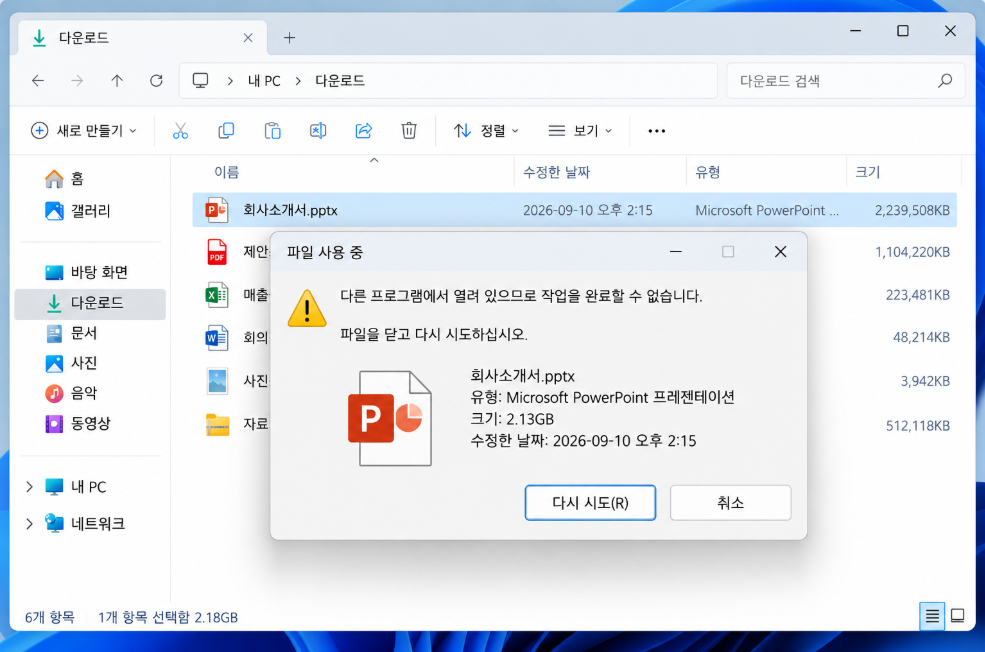Click the 6개 항목 status bar text
The image size is (985, 652).
(50, 617)
